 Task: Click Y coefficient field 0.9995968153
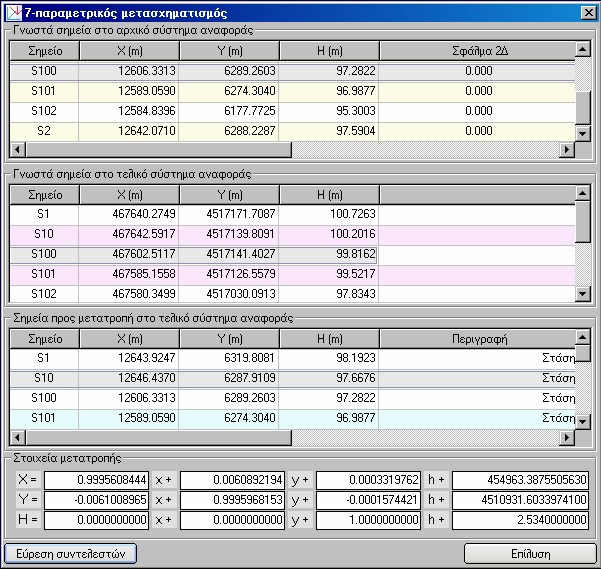pos(233,500)
